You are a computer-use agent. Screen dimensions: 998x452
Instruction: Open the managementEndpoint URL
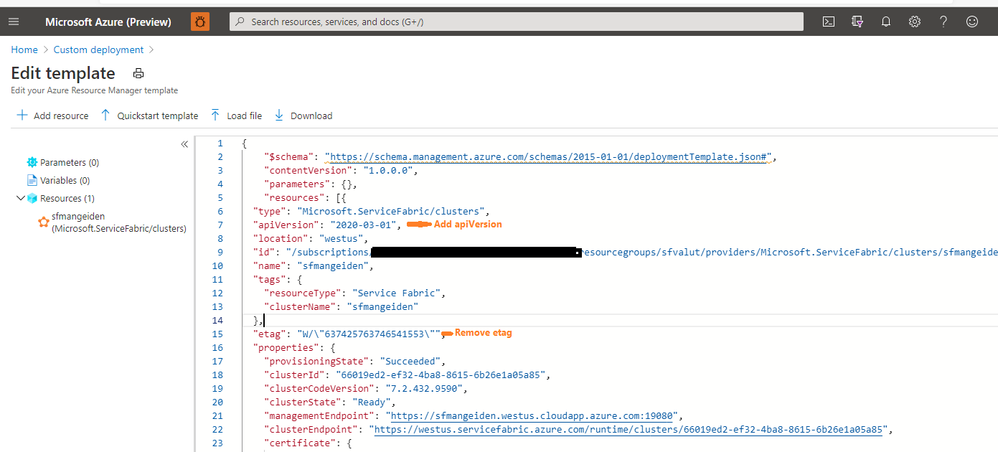click(x=533, y=416)
